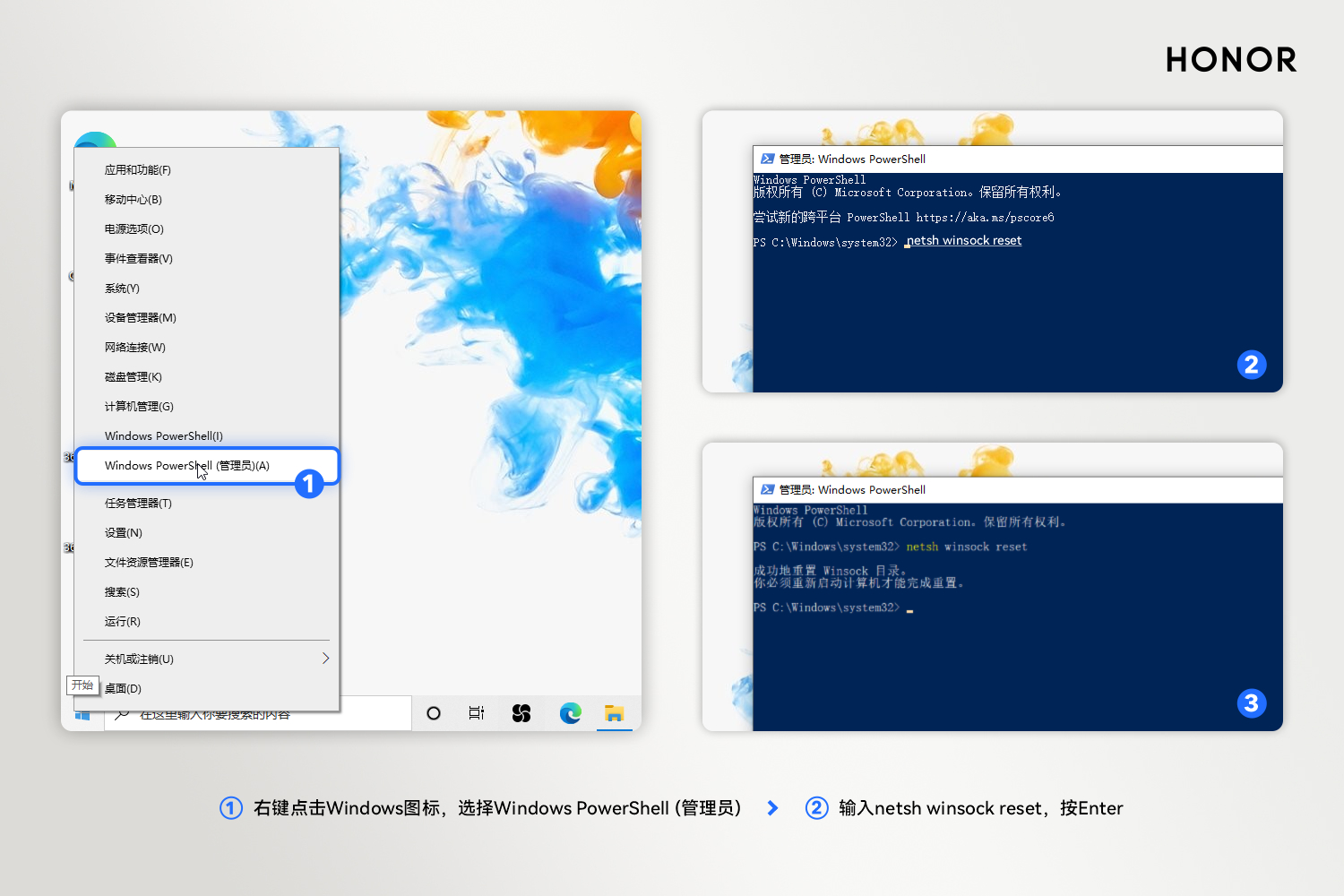This screenshot has height=896, width=1344.
Task: Click the Windows Start icon on taskbar
Action: (82, 716)
